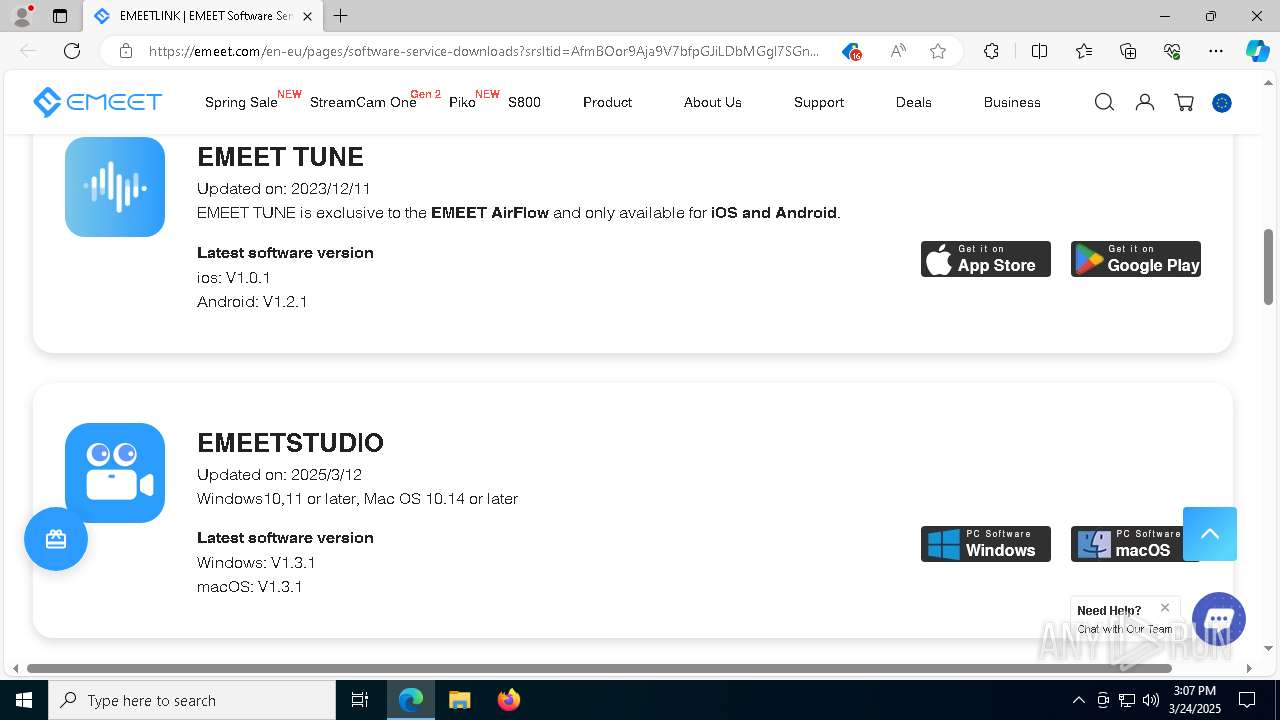Open the Deals menu item

914,102
